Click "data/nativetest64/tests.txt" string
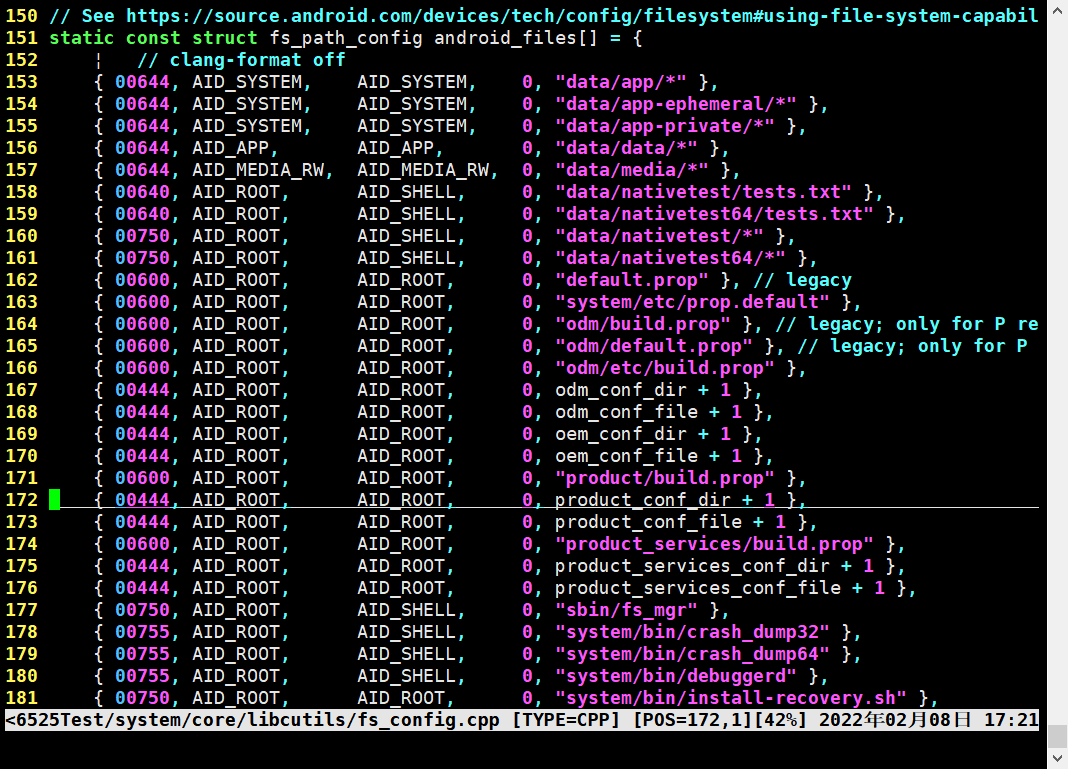 pyautogui.click(x=714, y=214)
